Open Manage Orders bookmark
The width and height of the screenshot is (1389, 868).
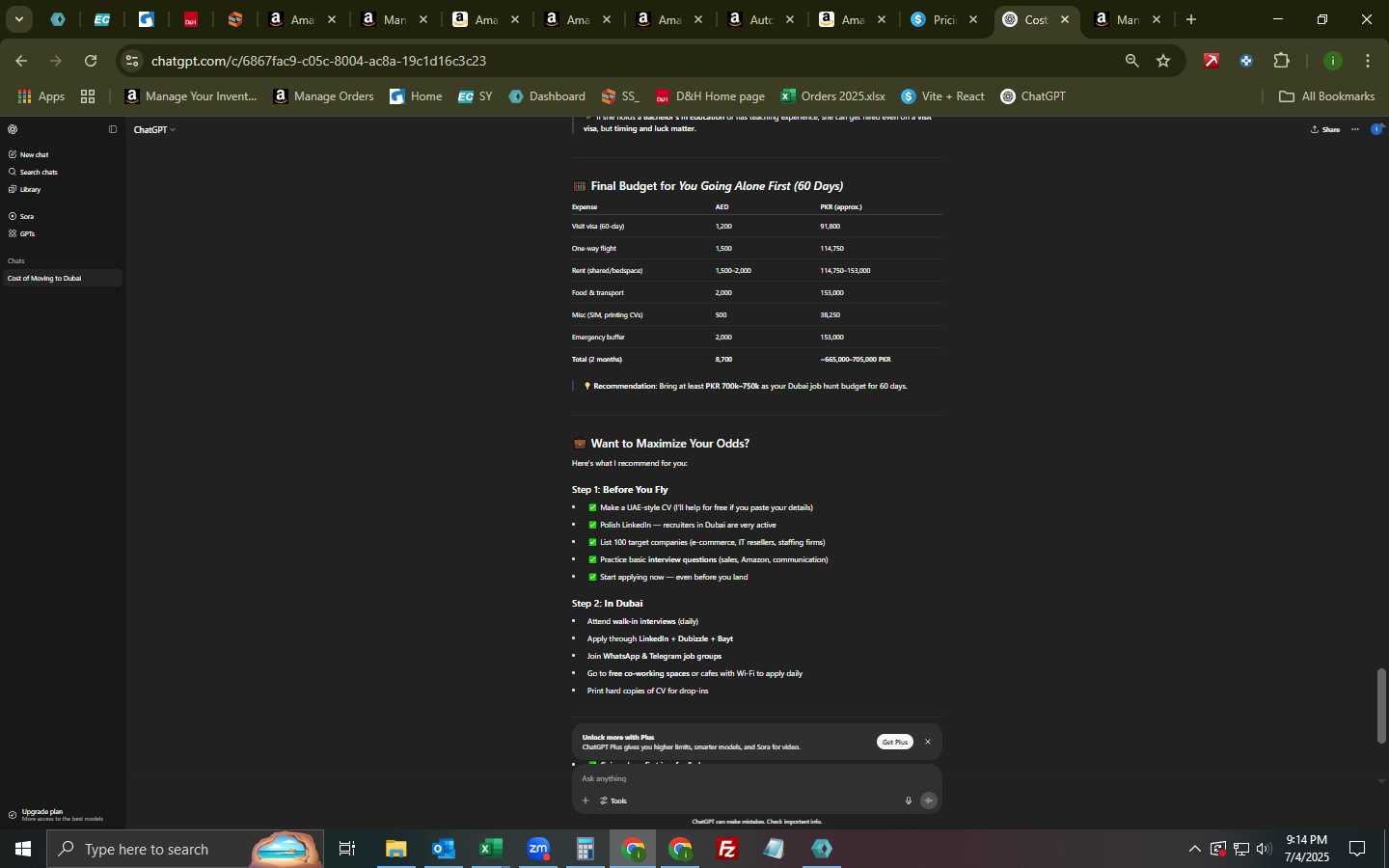[x=323, y=96]
